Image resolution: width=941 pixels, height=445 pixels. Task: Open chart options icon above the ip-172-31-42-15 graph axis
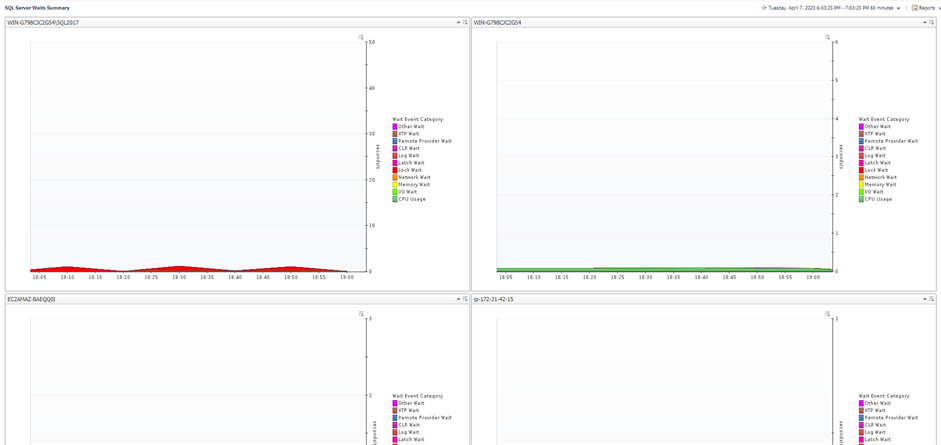[x=827, y=314]
